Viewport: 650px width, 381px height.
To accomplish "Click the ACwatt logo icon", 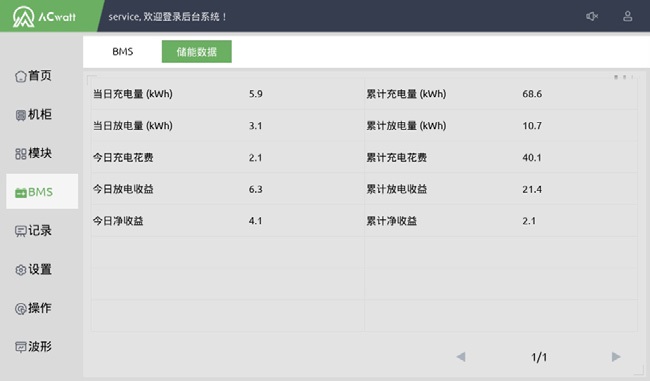I will coord(24,17).
